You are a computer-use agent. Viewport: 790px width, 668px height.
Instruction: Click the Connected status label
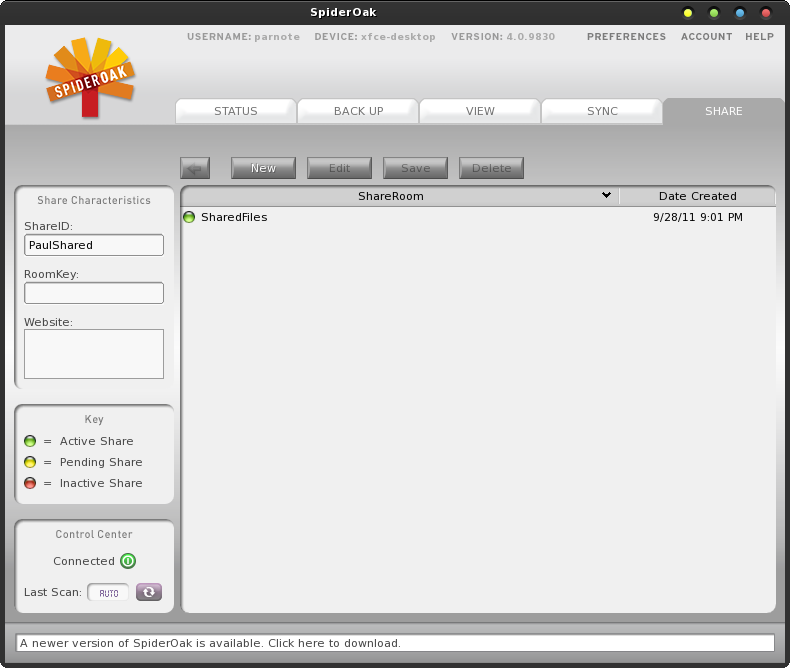tap(84, 561)
